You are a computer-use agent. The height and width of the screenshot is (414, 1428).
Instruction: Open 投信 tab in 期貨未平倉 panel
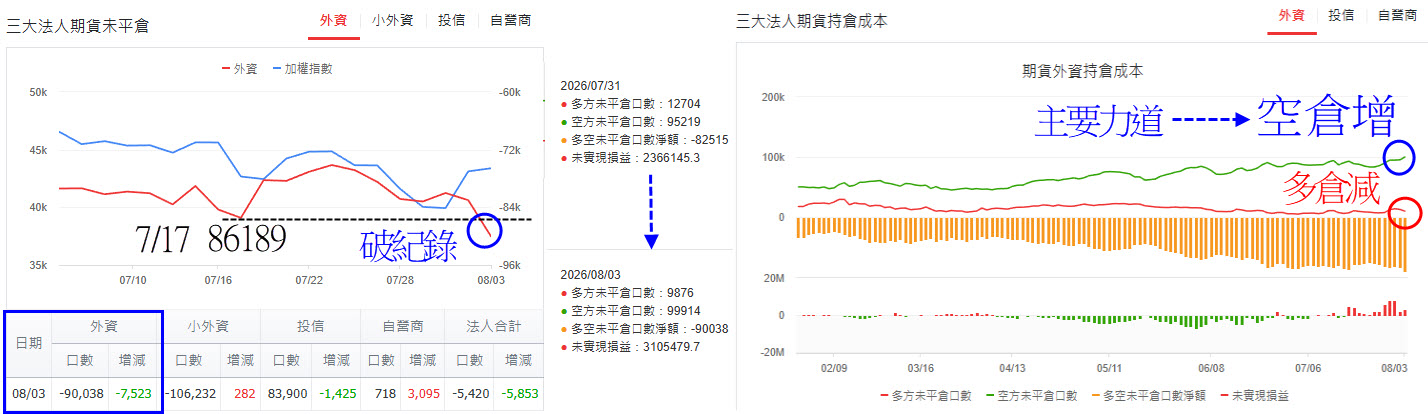pyautogui.click(x=451, y=20)
